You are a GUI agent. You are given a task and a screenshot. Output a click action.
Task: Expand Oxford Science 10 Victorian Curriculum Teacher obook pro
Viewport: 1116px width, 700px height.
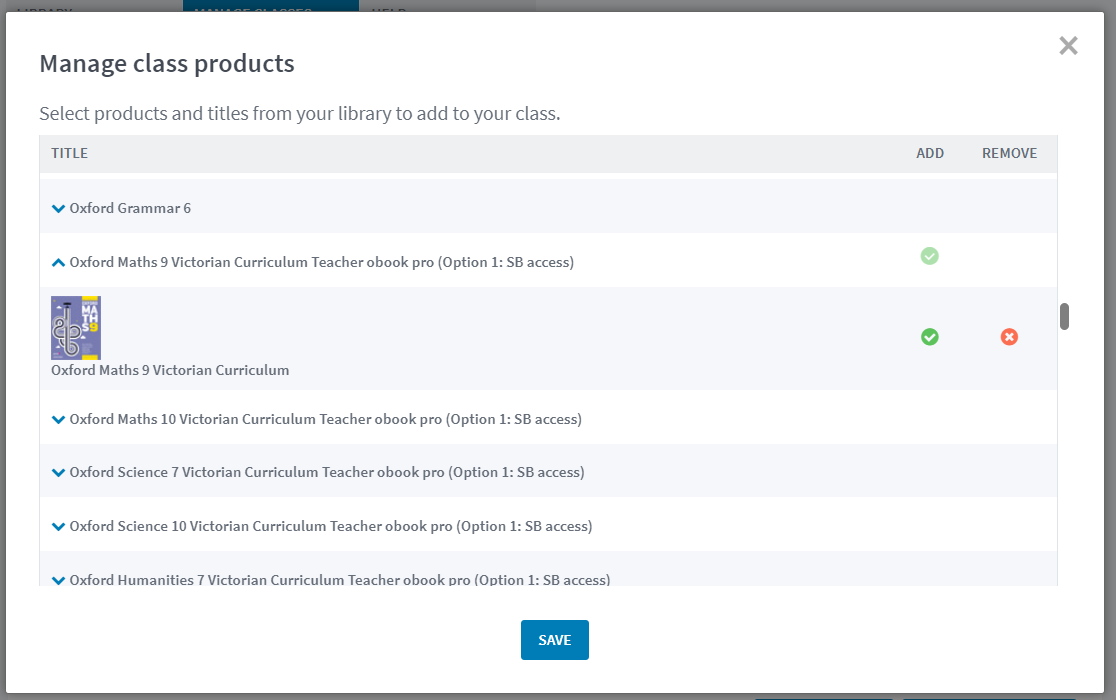(58, 526)
